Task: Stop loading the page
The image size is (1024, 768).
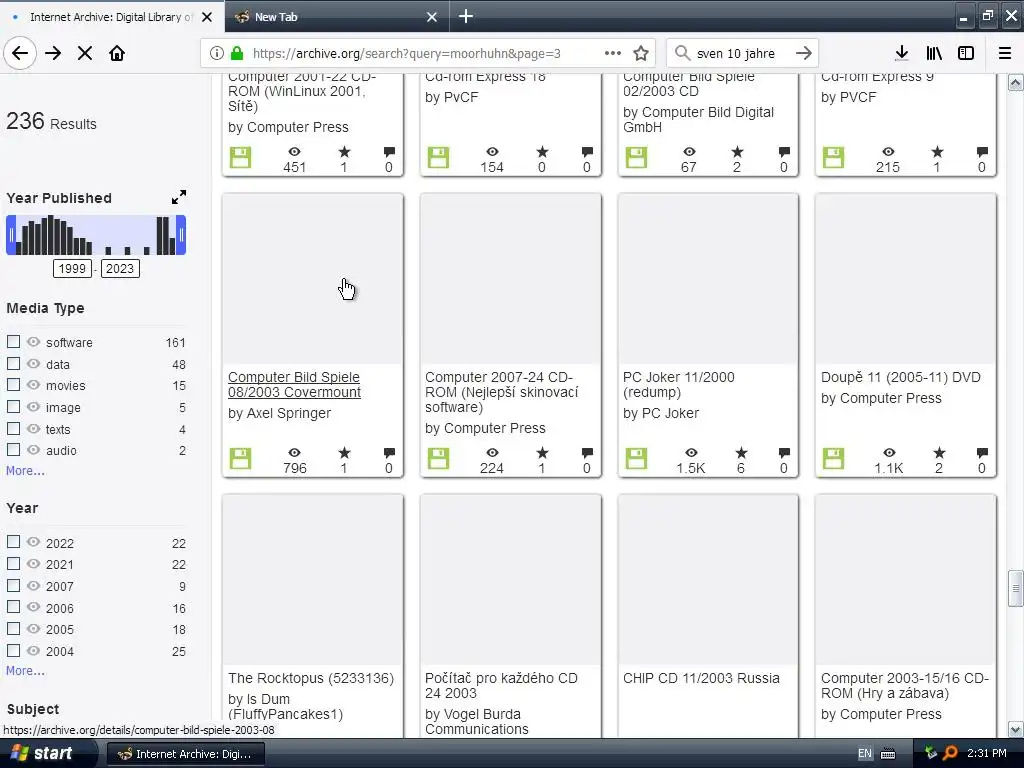Action: tap(85, 53)
